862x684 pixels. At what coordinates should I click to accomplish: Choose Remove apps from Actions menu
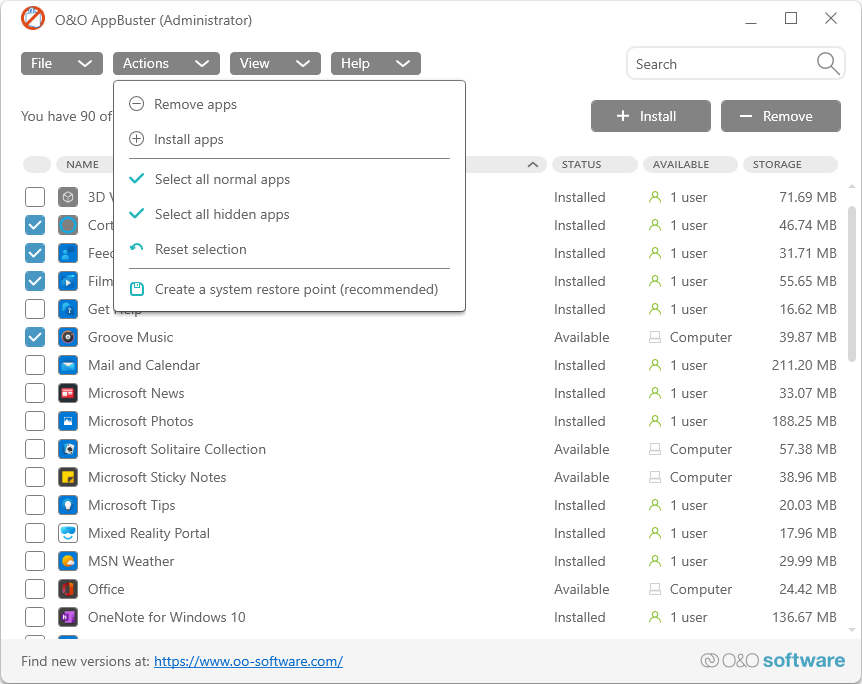pyautogui.click(x=289, y=104)
